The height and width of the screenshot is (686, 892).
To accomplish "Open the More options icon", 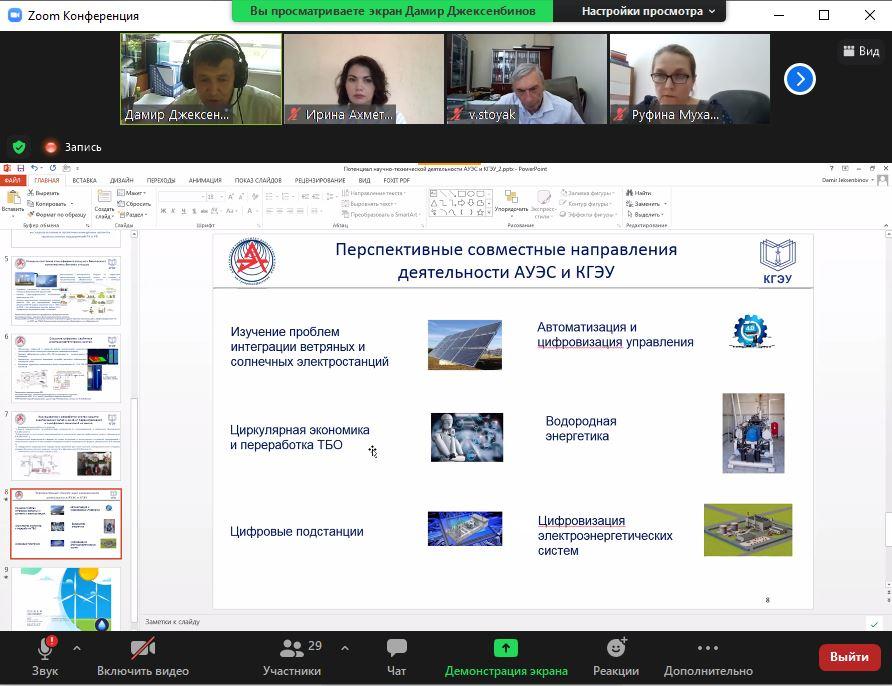I will [x=707, y=649].
